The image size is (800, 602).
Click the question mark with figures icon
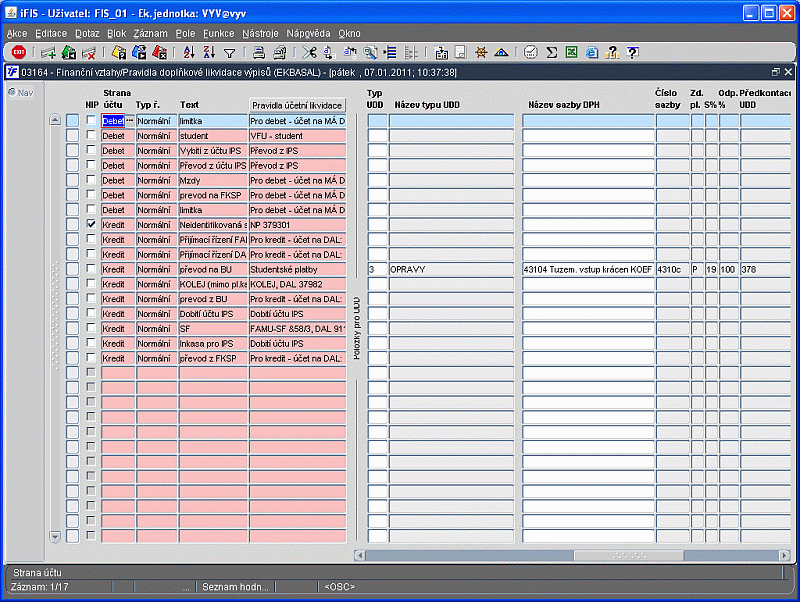612,52
